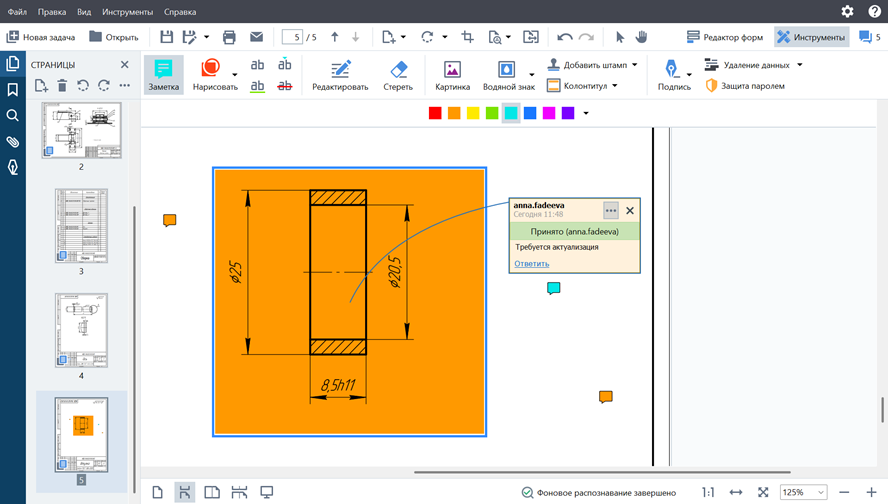Open the Картинка image tool
Viewport: 888px width, 504px height.
452,75
